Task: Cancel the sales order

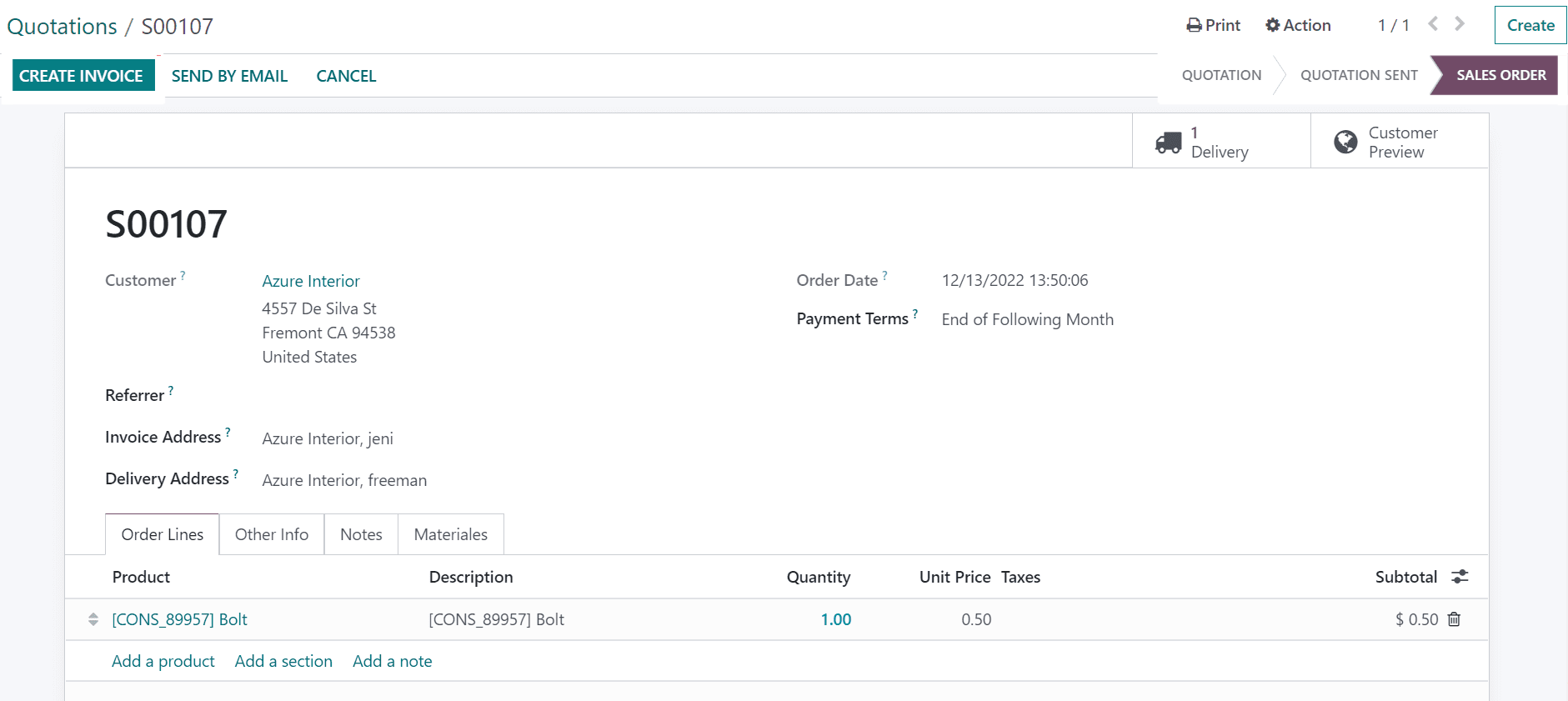Action: 346,76
